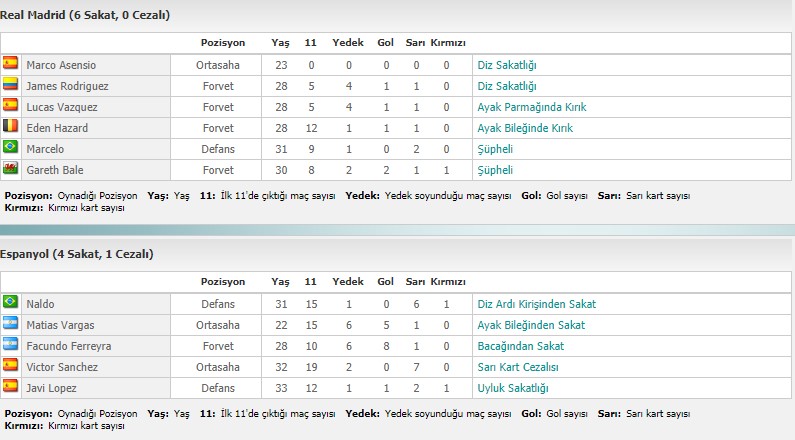Click the Real Madrid Pozisyon column header
Screen dimensions: 795x440
click(x=223, y=43)
